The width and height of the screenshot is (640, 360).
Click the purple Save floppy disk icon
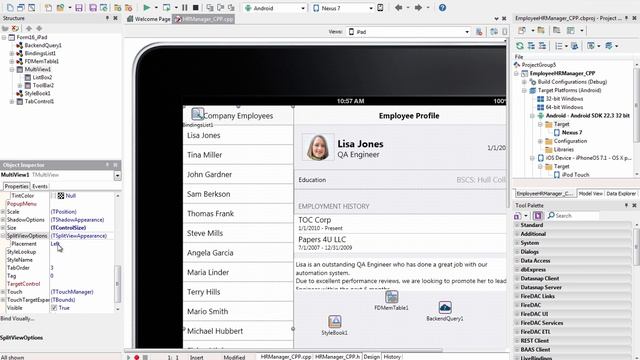pos(79,7)
